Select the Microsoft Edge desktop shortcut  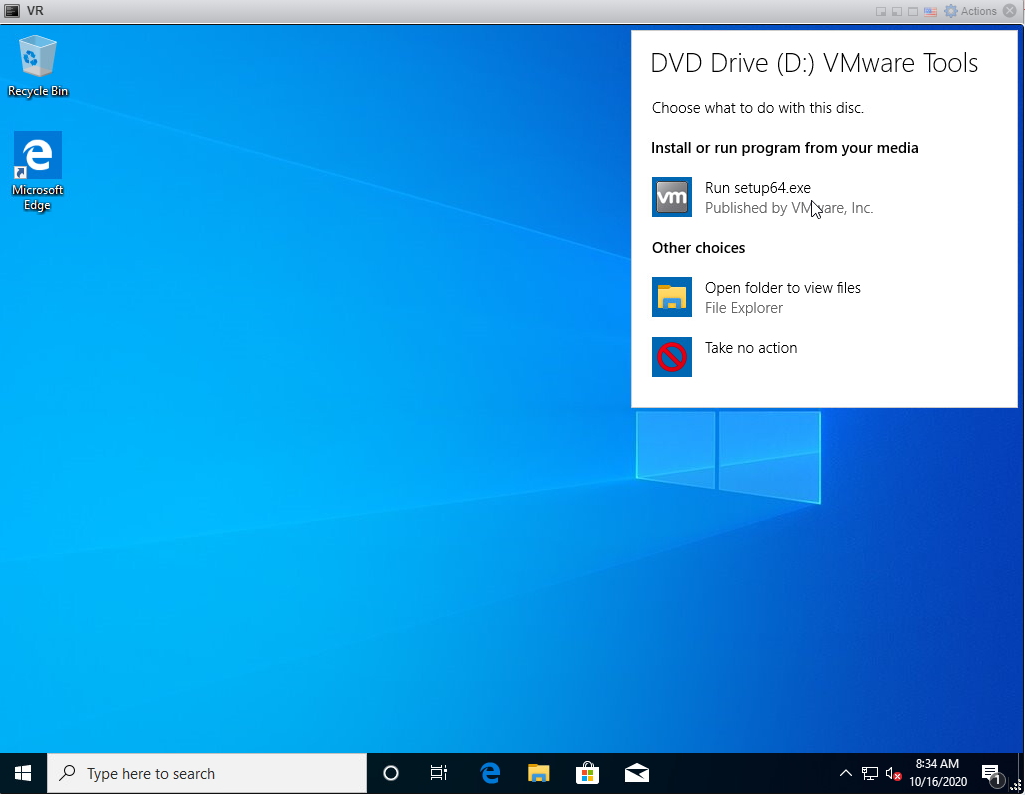(x=37, y=171)
